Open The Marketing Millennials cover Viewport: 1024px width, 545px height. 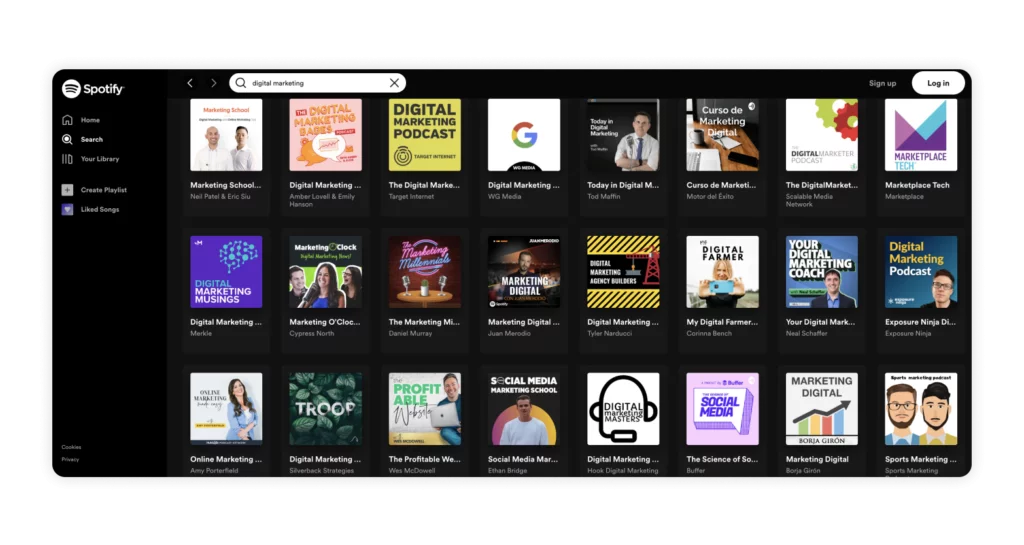pos(424,272)
